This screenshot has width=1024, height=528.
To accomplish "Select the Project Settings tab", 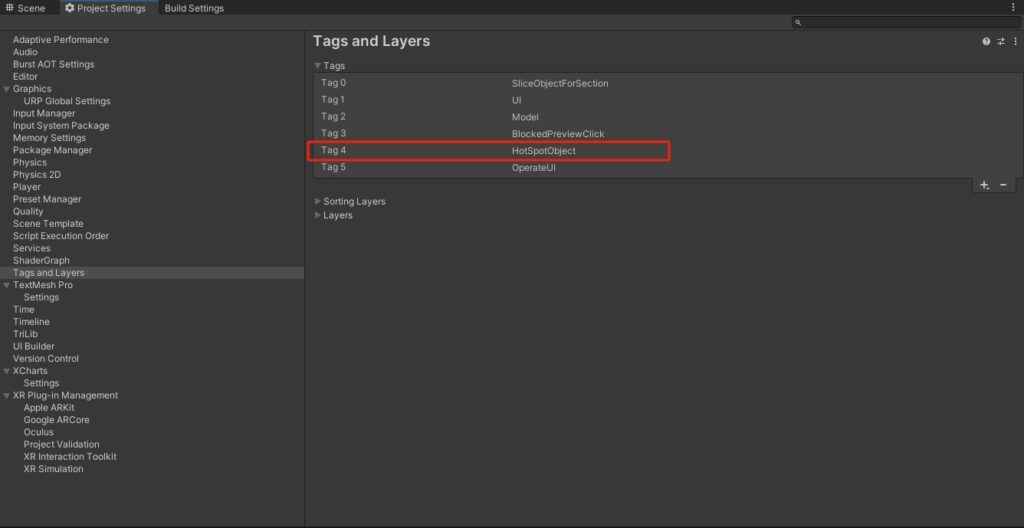I will pos(105,8).
